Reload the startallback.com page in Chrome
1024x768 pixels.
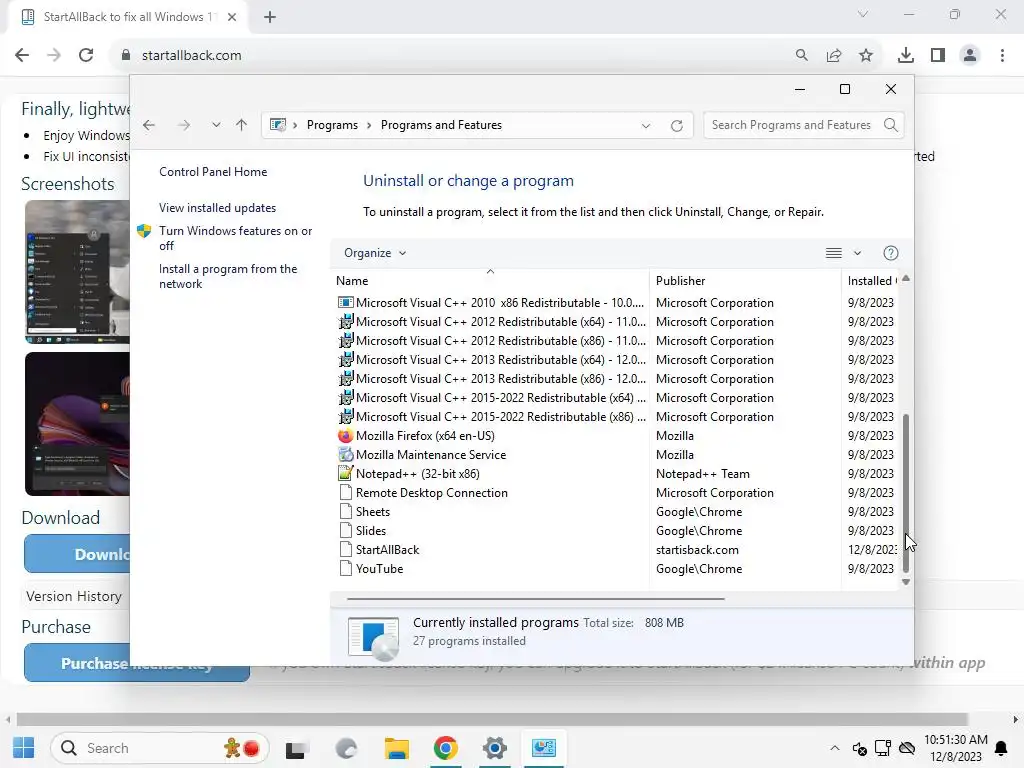(86, 55)
